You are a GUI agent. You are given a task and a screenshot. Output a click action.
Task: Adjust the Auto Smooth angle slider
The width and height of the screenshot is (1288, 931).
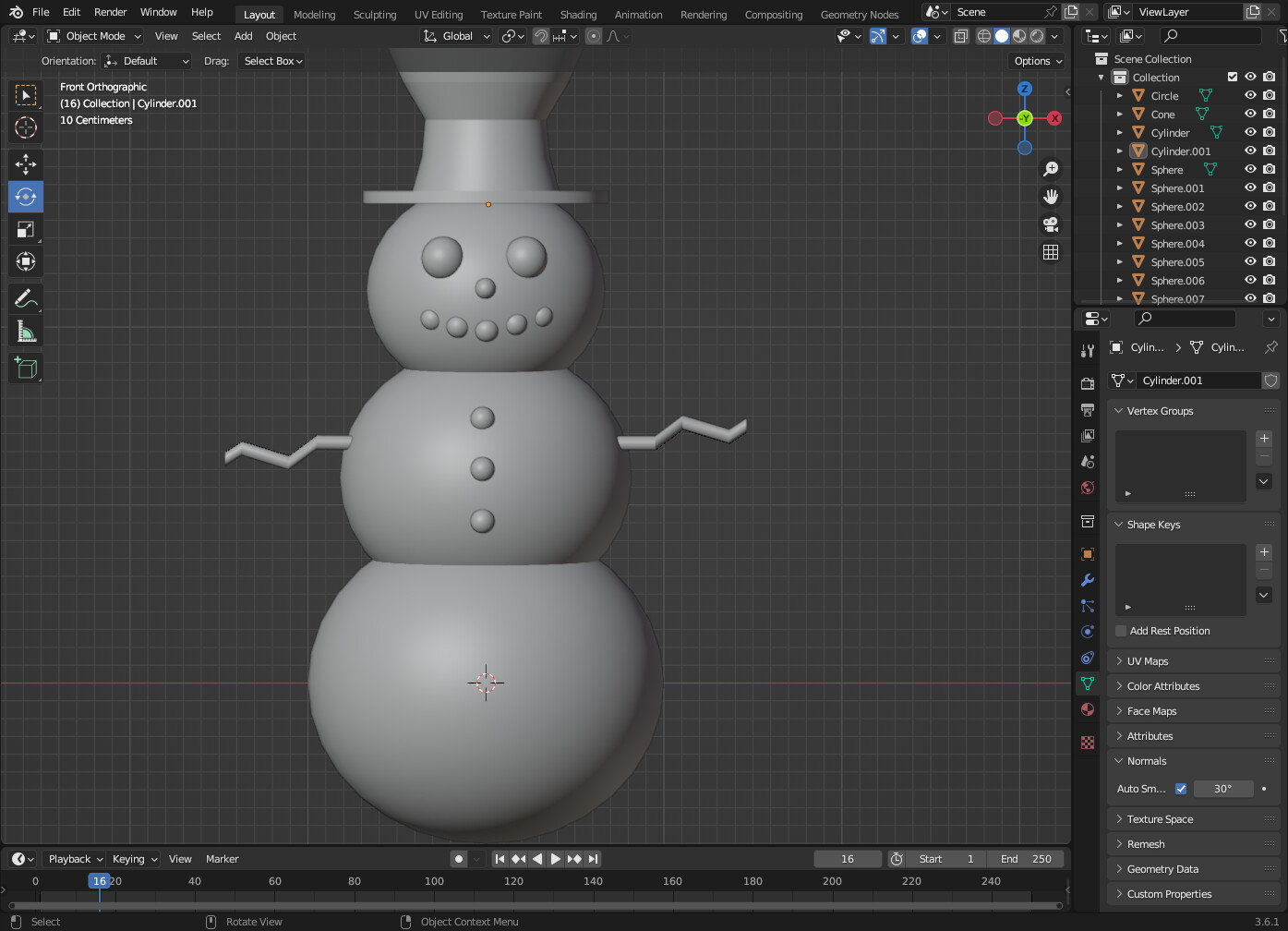coord(1224,789)
